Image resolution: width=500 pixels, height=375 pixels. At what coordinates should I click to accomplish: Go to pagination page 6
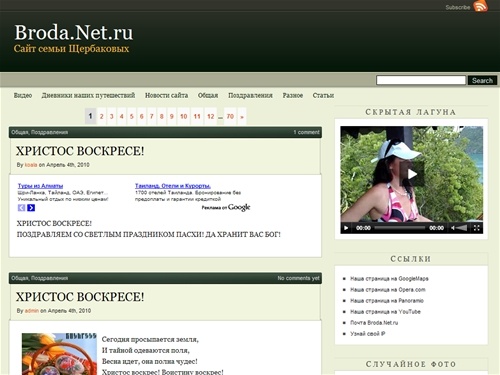pos(142,116)
